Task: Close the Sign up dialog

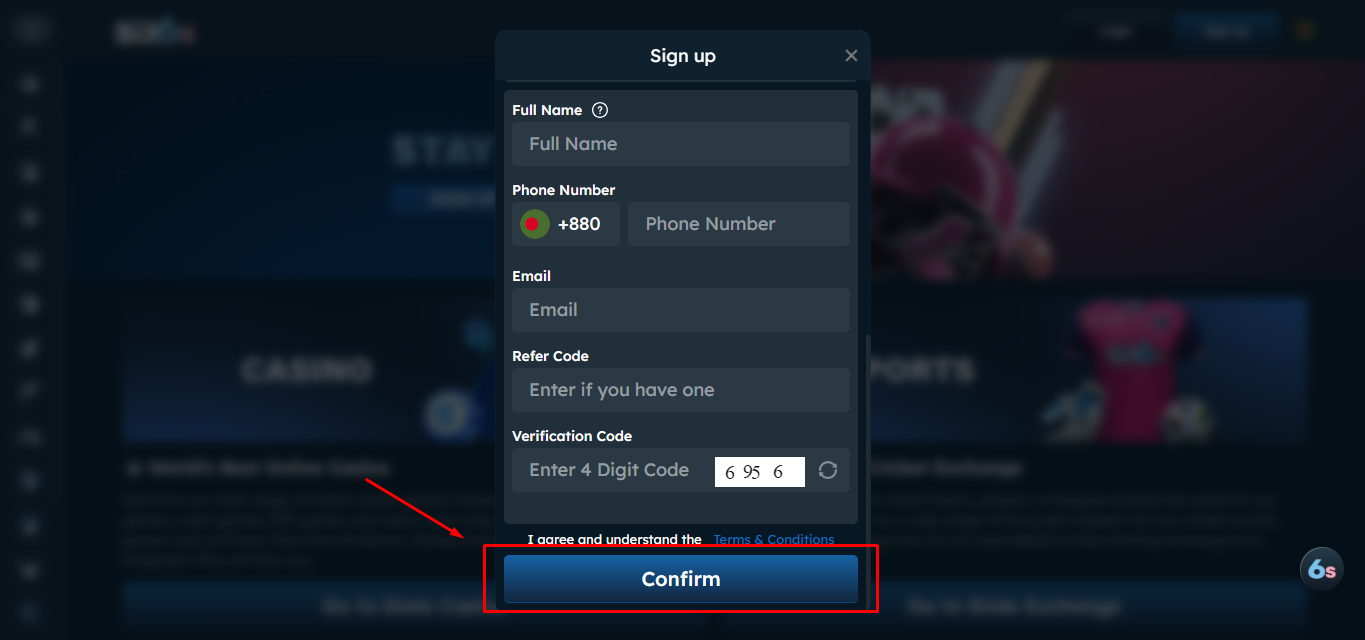Action: pyautogui.click(x=851, y=56)
